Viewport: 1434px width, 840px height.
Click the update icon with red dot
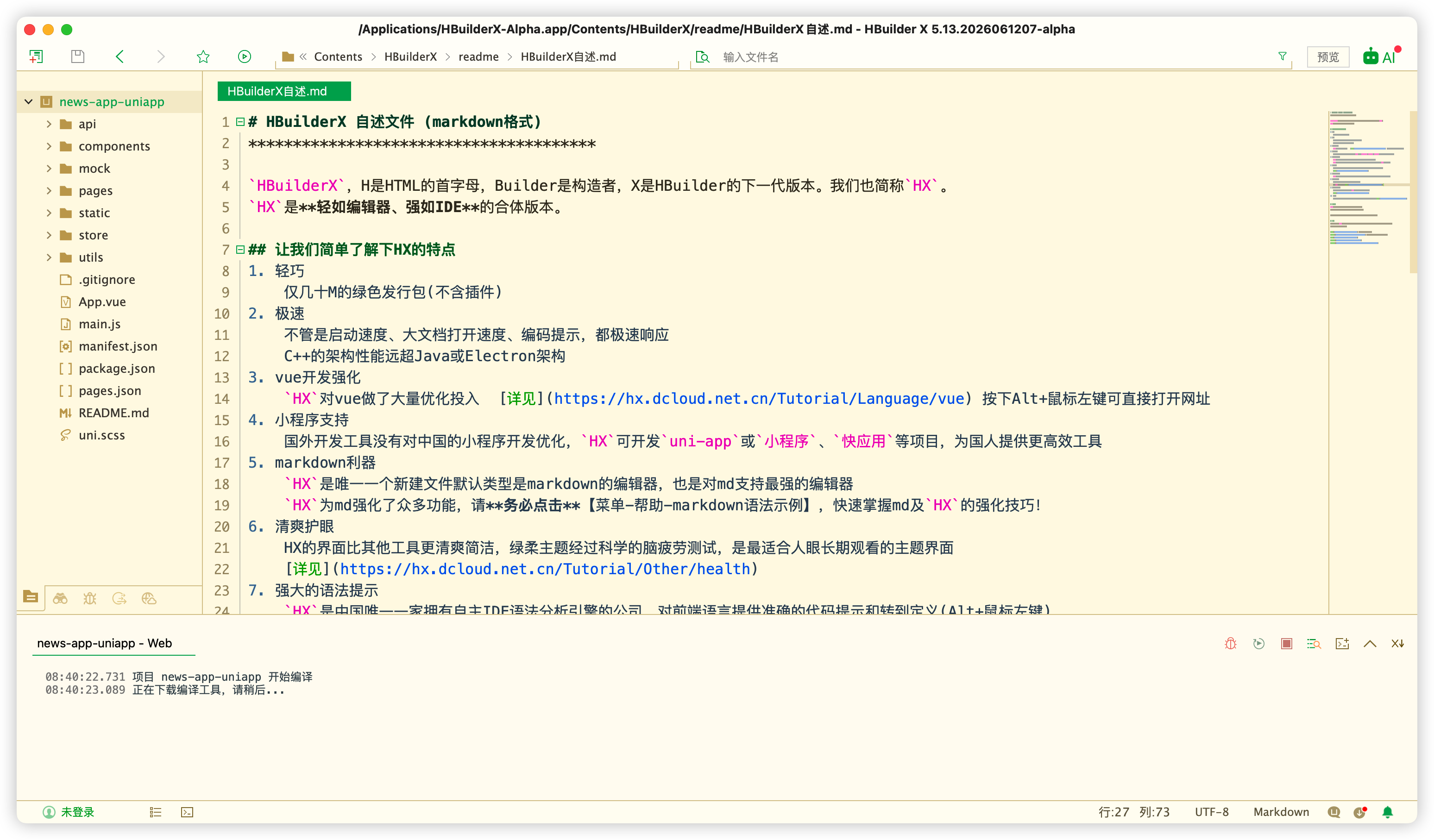click(x=1361, y=812)
